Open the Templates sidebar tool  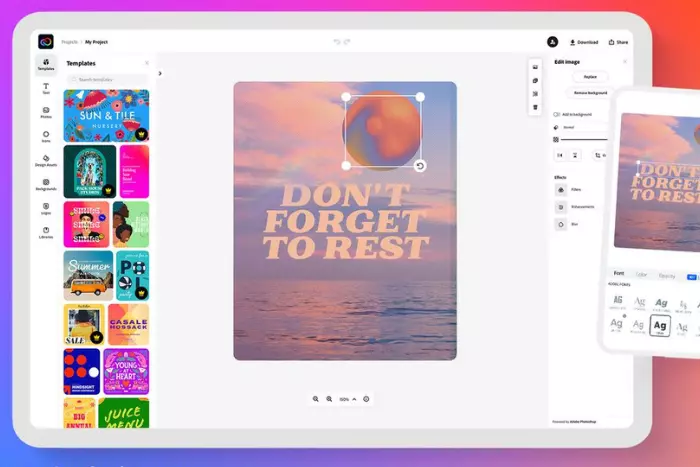46,65
